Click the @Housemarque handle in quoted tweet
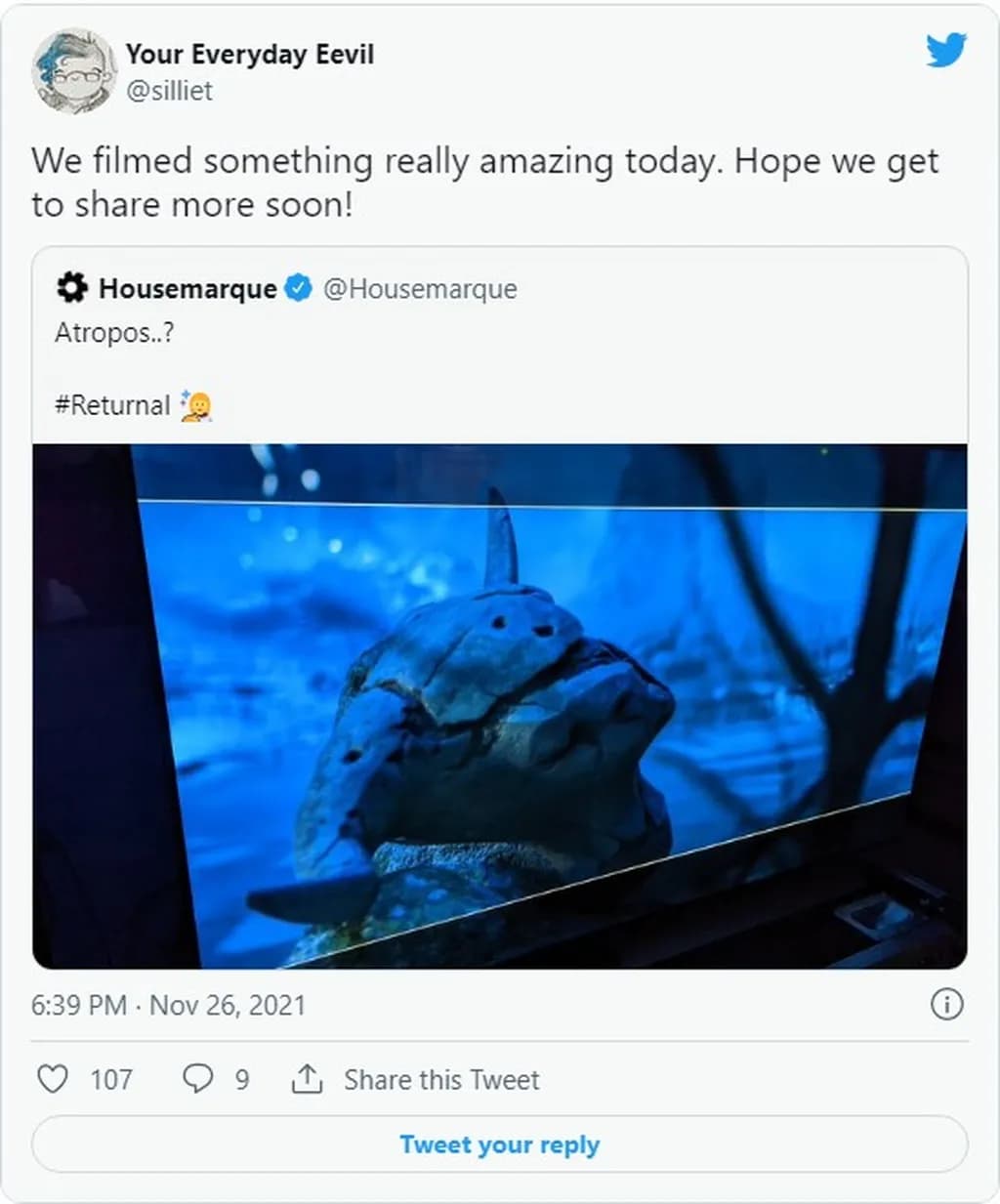Image resolution: width=1000 pixels, height=1204 pixels. (x=420, y=289)
